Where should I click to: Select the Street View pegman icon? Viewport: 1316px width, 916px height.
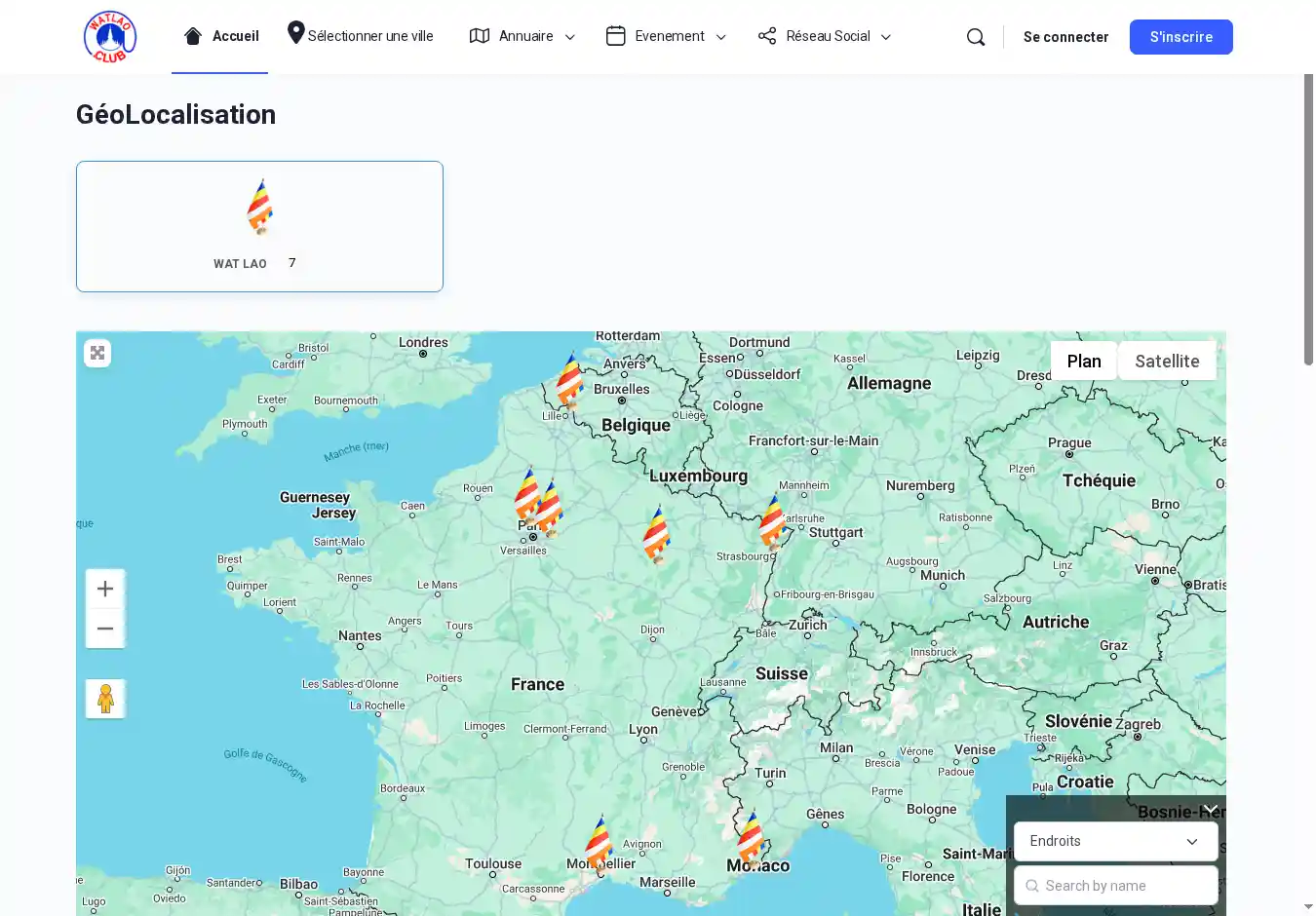[105, 699]
